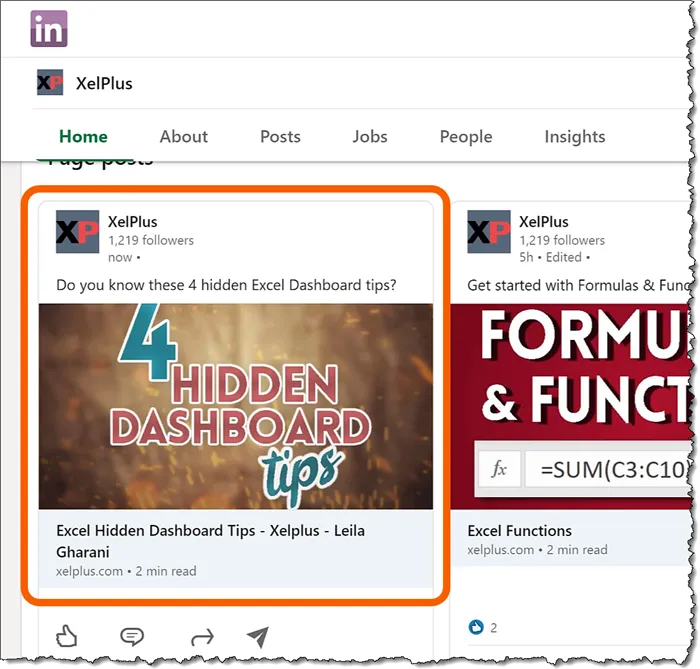Click the LinkedIn logo icon

pos(48,29)
